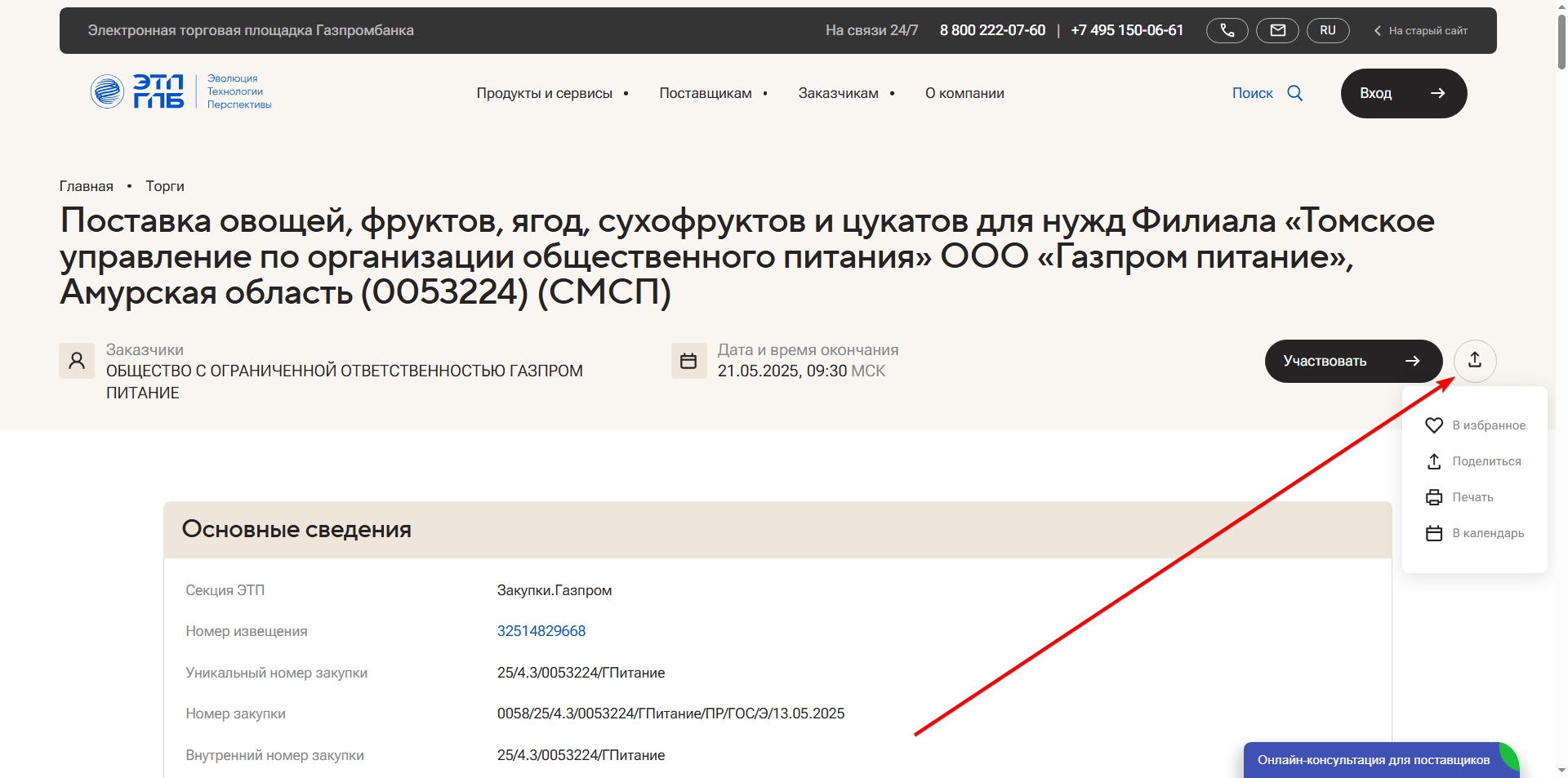The height and width of the screenshot is (778, 1568).
Task: Click the Участвовать button
Action: pyautogui.click(x=1353, y=361)
